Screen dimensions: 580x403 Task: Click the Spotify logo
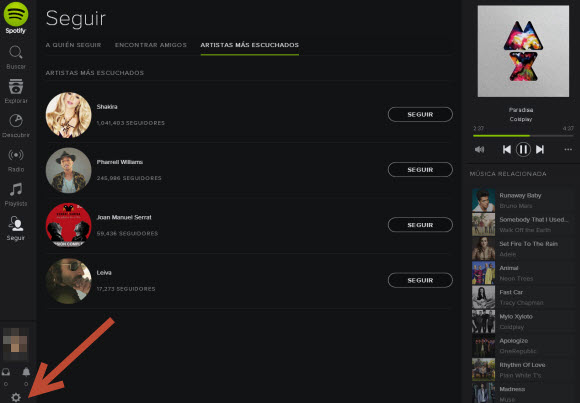(16, 18)
